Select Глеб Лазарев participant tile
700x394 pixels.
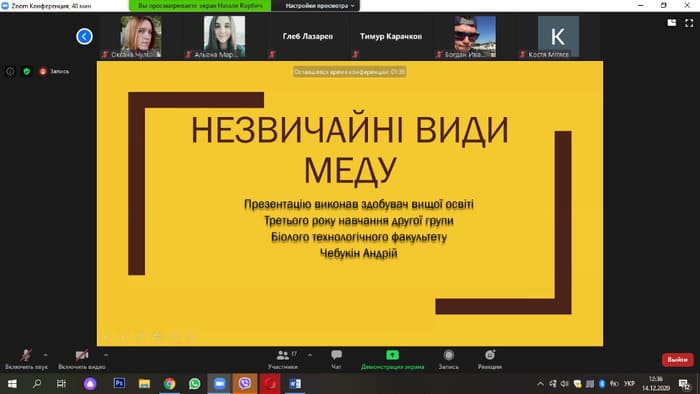(308, 37)
